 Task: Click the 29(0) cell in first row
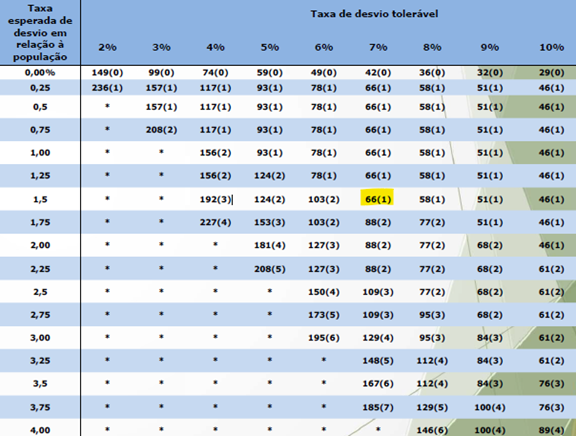[x=551, y=73]
